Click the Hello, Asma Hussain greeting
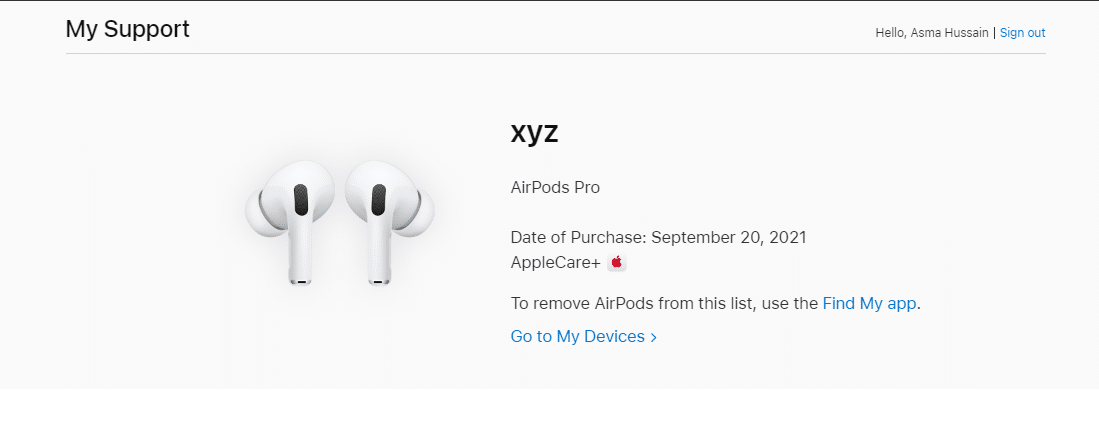Screen dimensions: 1099x423 point(932,33)
